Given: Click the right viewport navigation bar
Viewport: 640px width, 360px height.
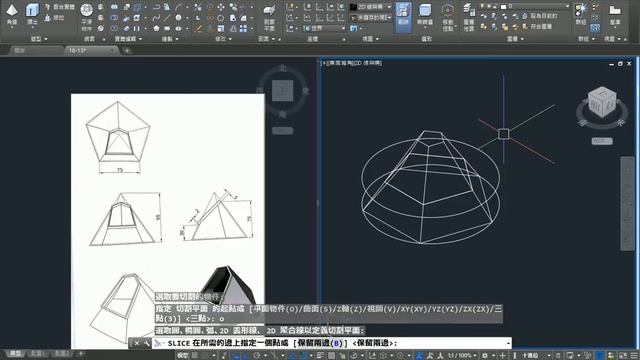Looking at the screenshot, I should coord(627,203).
